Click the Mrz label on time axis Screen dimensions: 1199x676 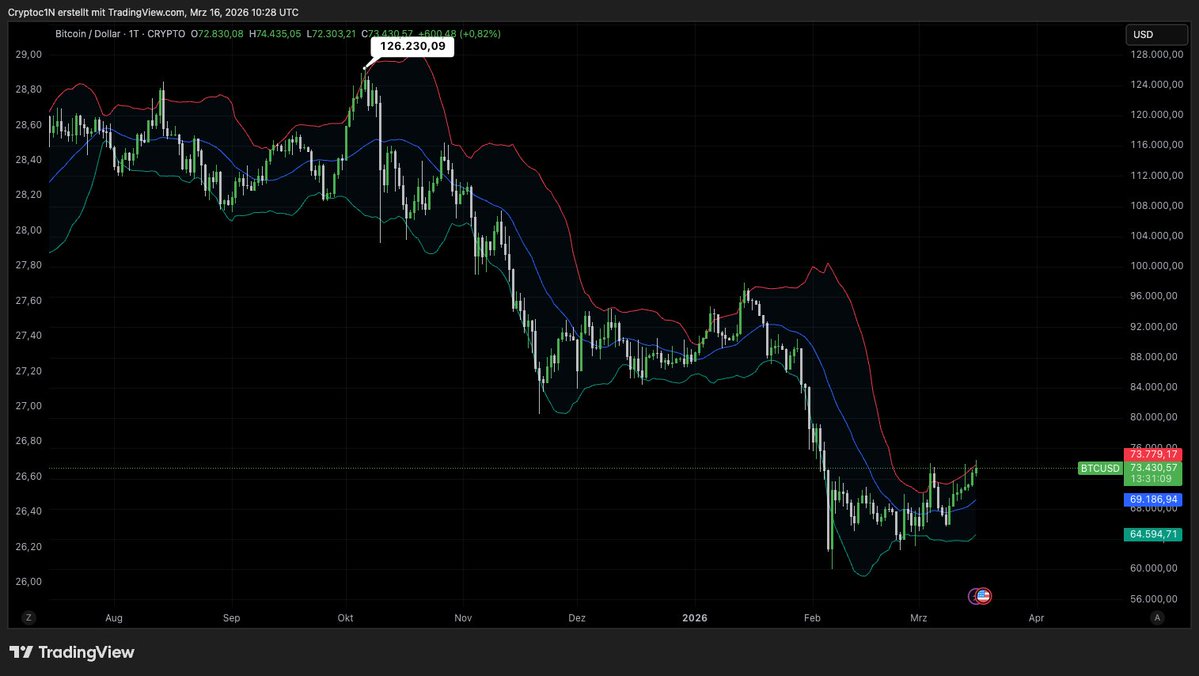point(918,618)
